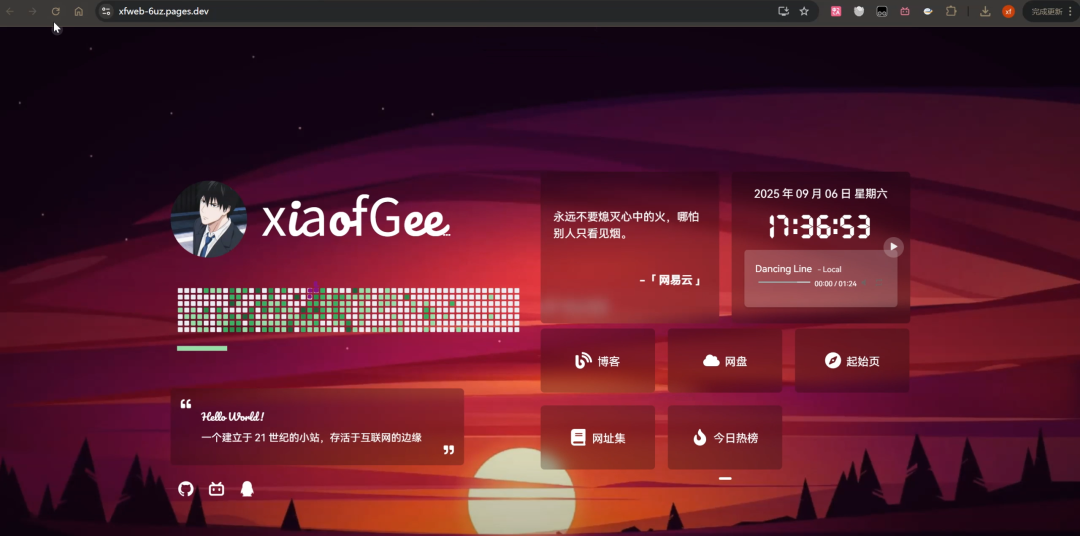Open the 博客 blog card

click(598, 361)
